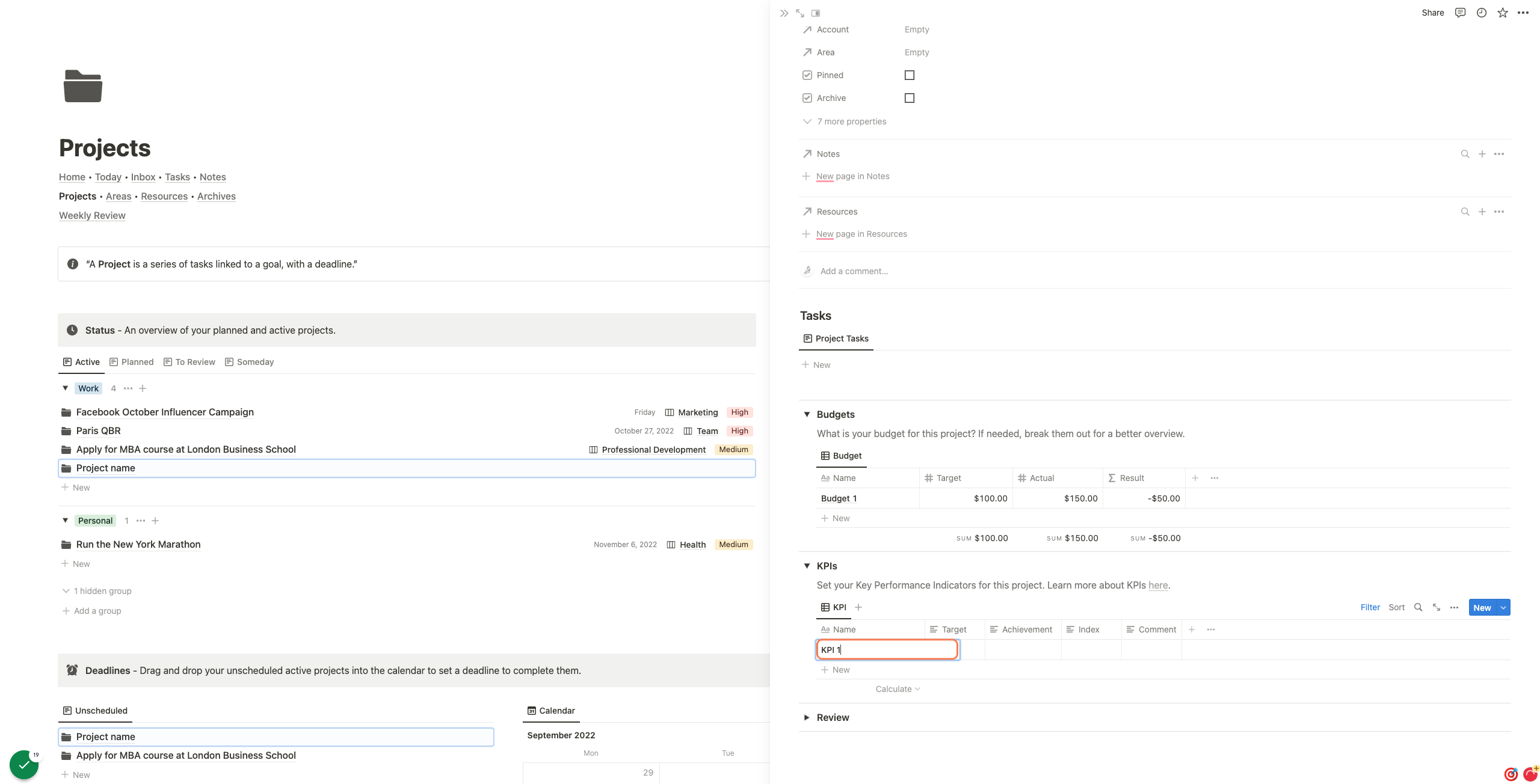
Task: Open the top-right page options ellipsis
Action: point(1523,13)
